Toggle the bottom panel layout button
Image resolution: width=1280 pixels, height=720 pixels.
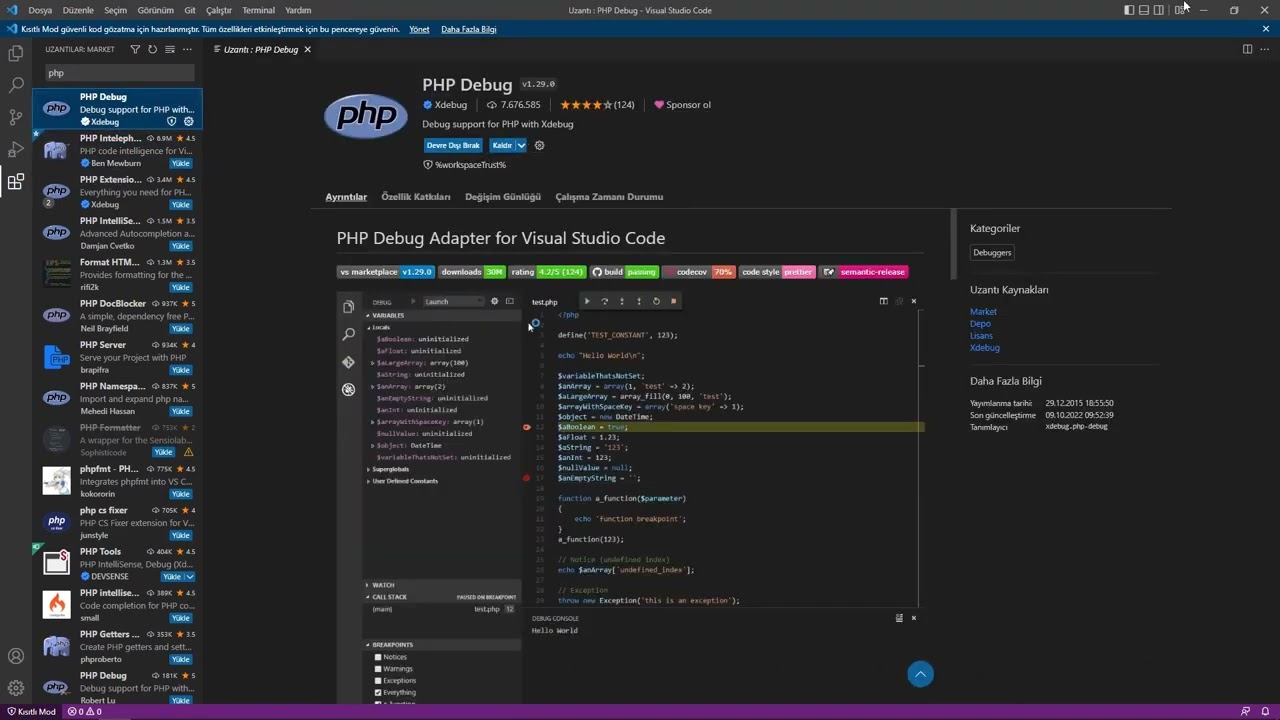[x=1144, y=10]
